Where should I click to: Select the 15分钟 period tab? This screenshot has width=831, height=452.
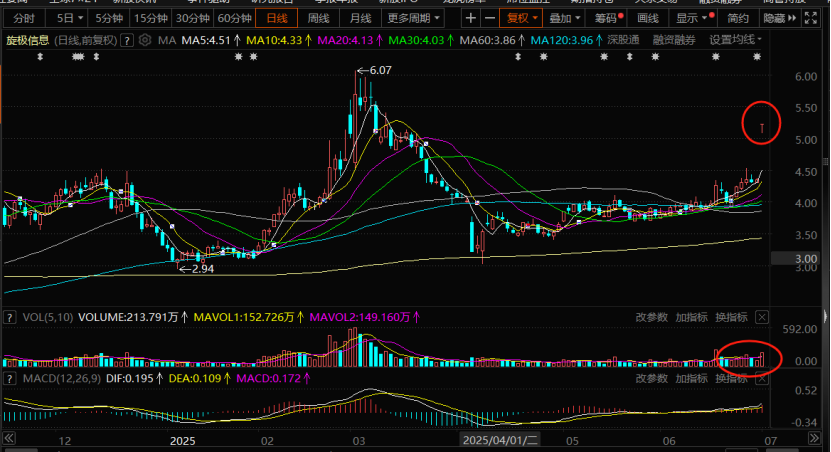(151, 19)
